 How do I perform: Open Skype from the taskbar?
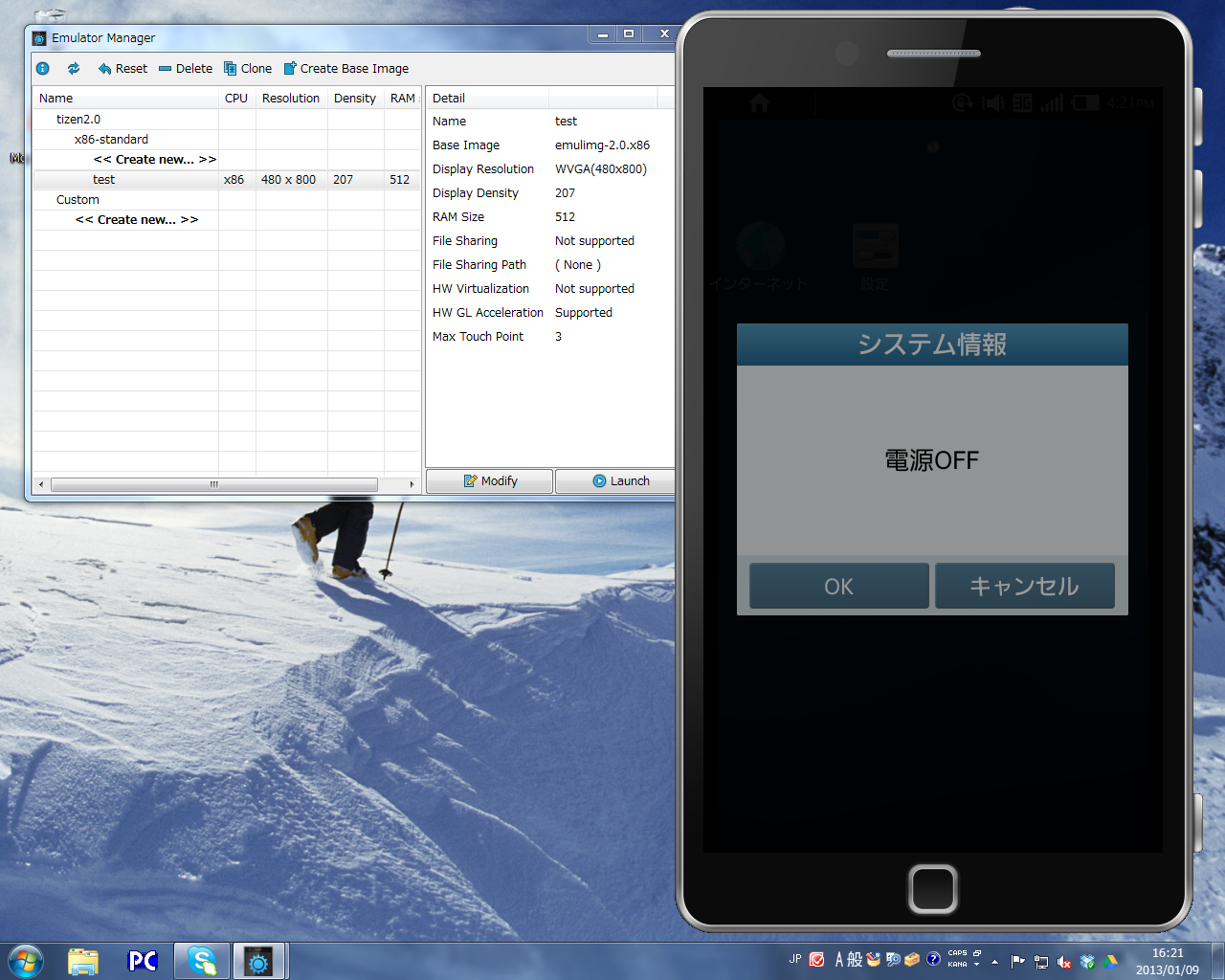[x=202, y=961]
